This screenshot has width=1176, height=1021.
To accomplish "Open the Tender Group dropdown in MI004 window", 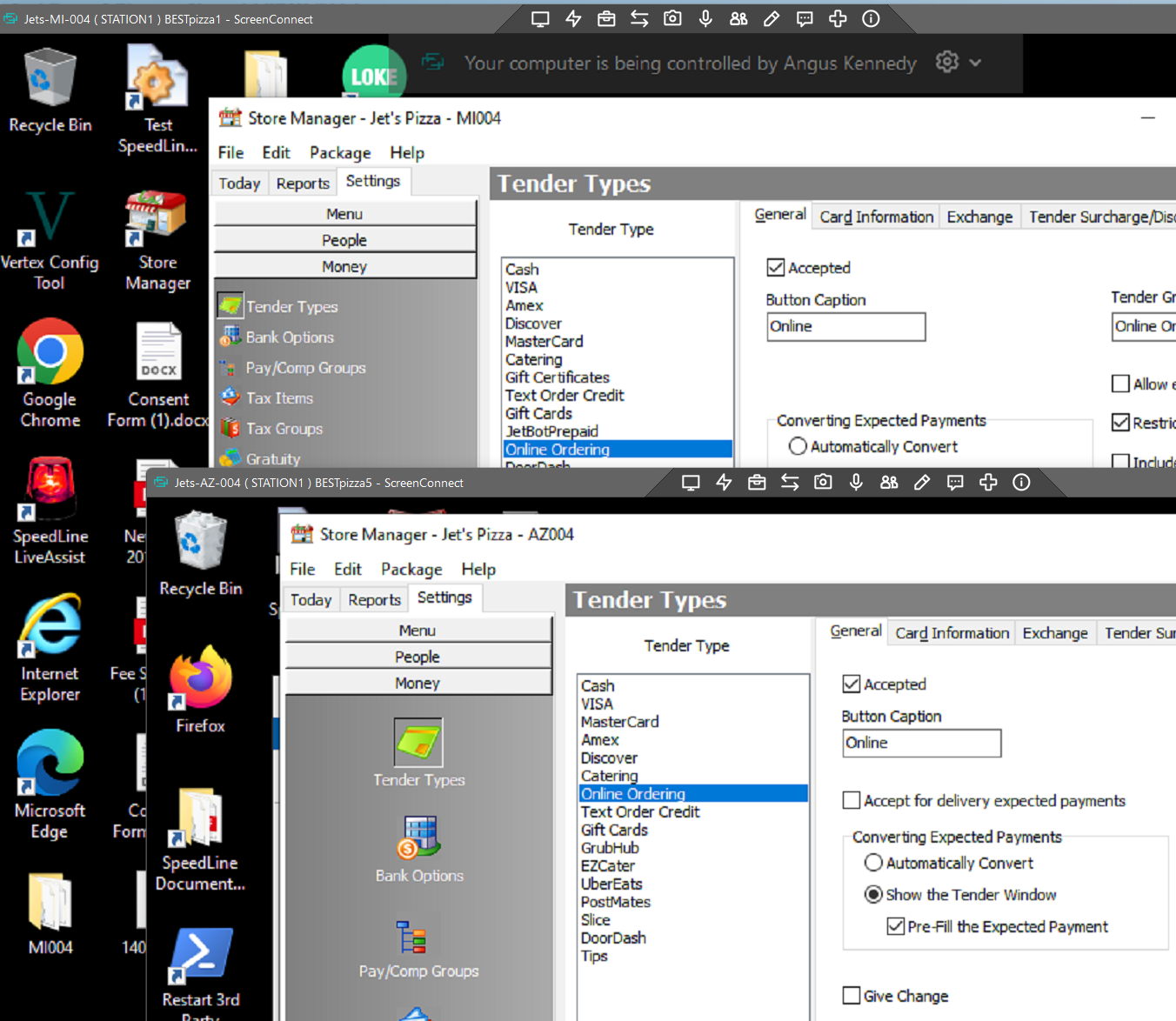I will click(1144, 326).
